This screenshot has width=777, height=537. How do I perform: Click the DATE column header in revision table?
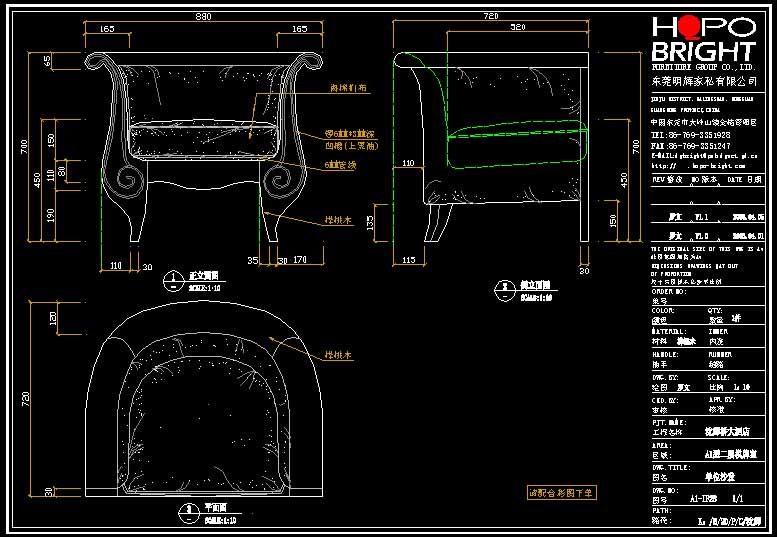(745, 180)
